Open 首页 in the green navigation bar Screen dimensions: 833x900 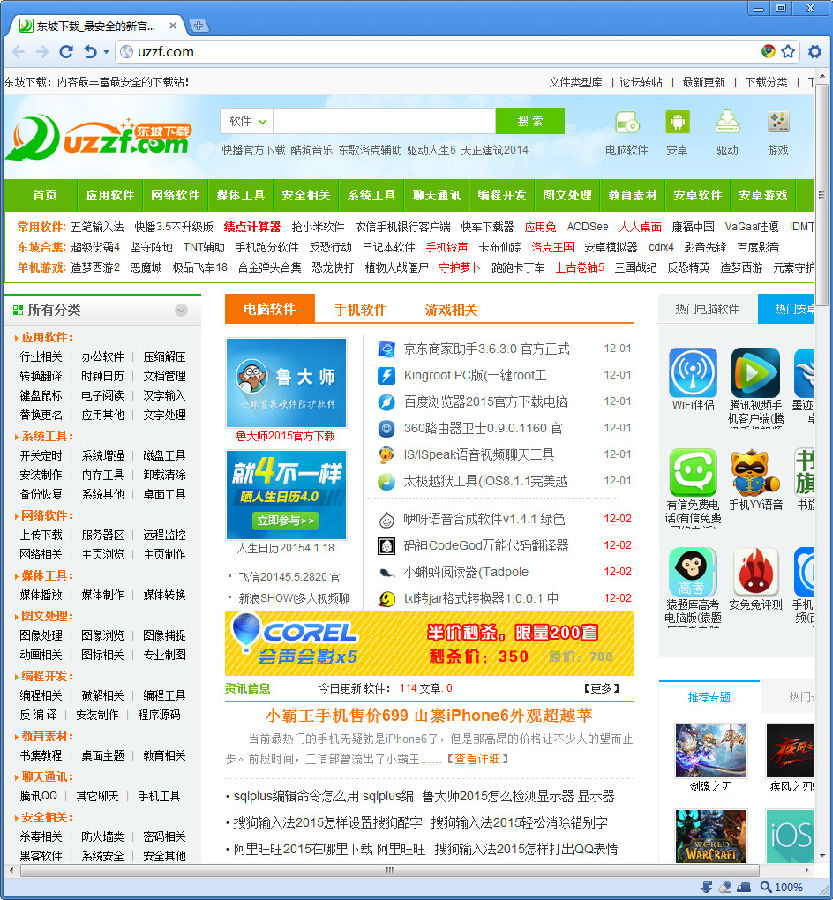click(x=45, y=195)
